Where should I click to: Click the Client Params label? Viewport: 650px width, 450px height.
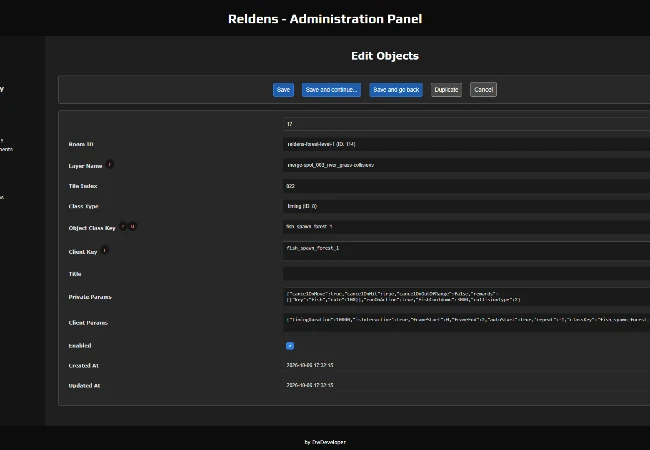[x=88, y=323]
